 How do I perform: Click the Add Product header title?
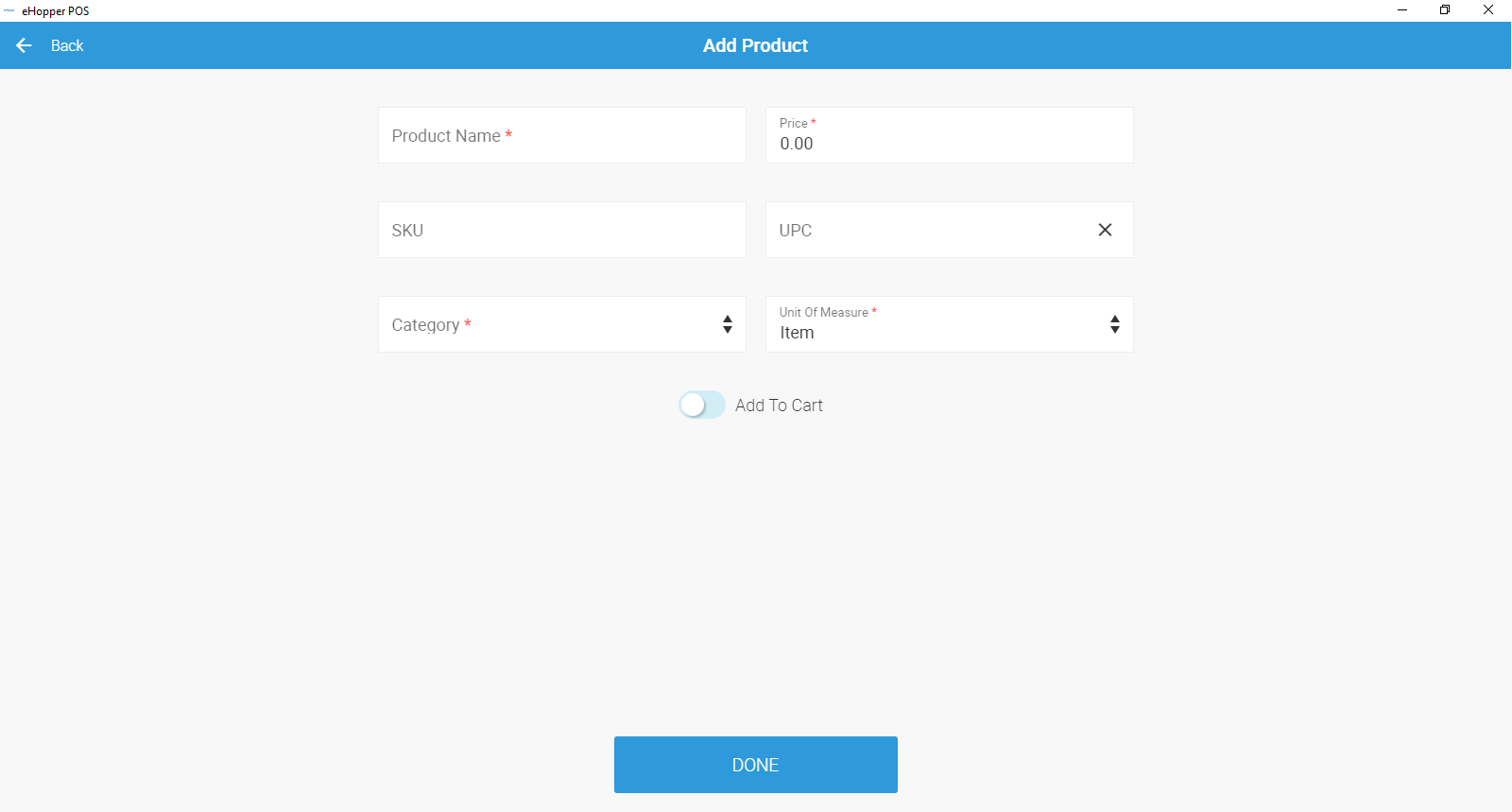(x=755, y=45)
